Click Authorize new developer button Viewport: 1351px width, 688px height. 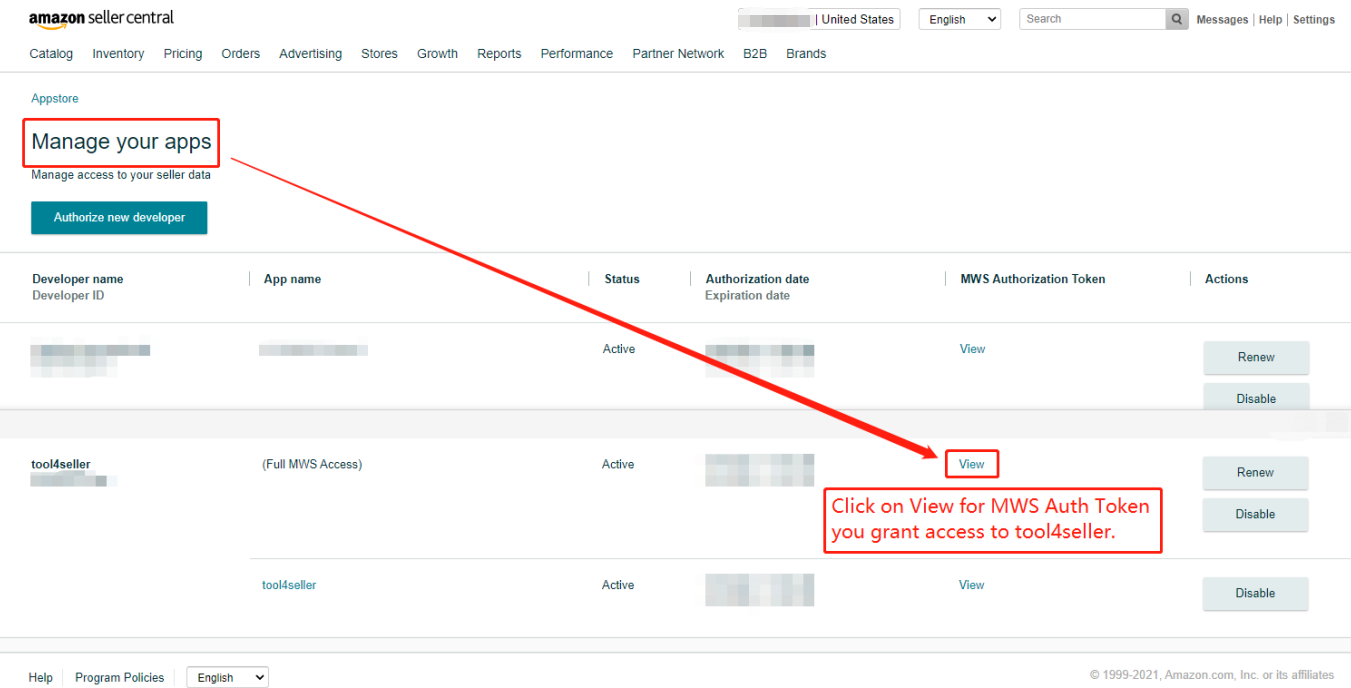click(119, 218)
